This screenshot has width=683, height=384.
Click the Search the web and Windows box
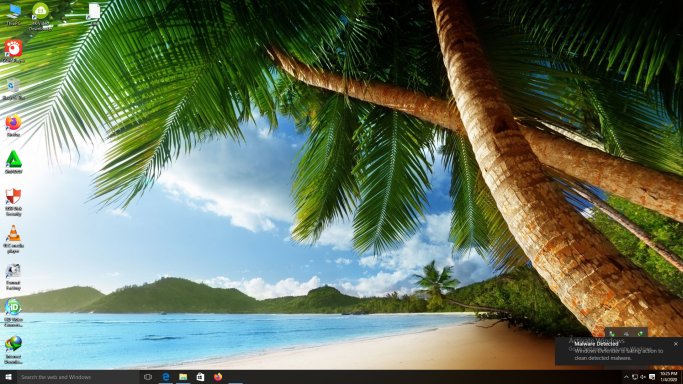(x=78, y=377)
